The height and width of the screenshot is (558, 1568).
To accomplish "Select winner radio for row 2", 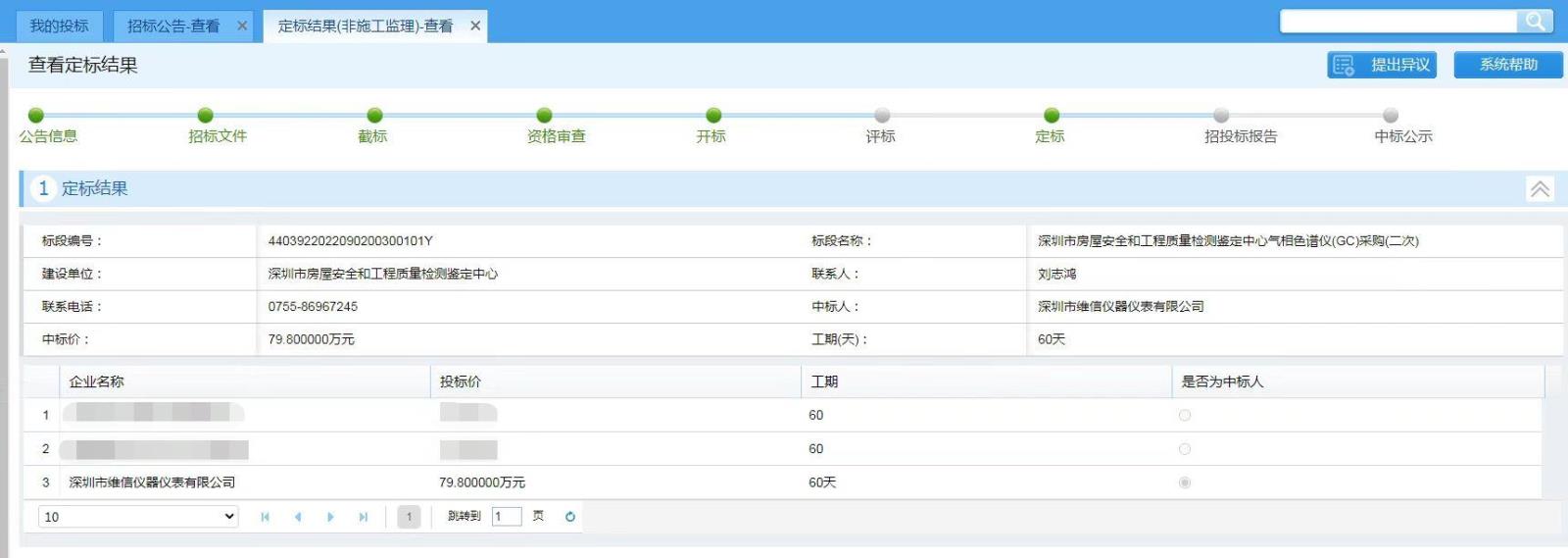I will point(1185,449).
